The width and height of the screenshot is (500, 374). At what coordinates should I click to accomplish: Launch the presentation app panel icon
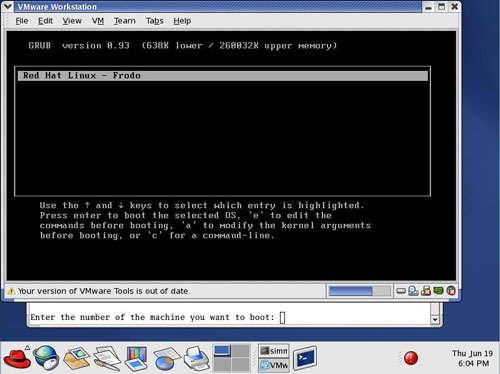tap(136, 358)
